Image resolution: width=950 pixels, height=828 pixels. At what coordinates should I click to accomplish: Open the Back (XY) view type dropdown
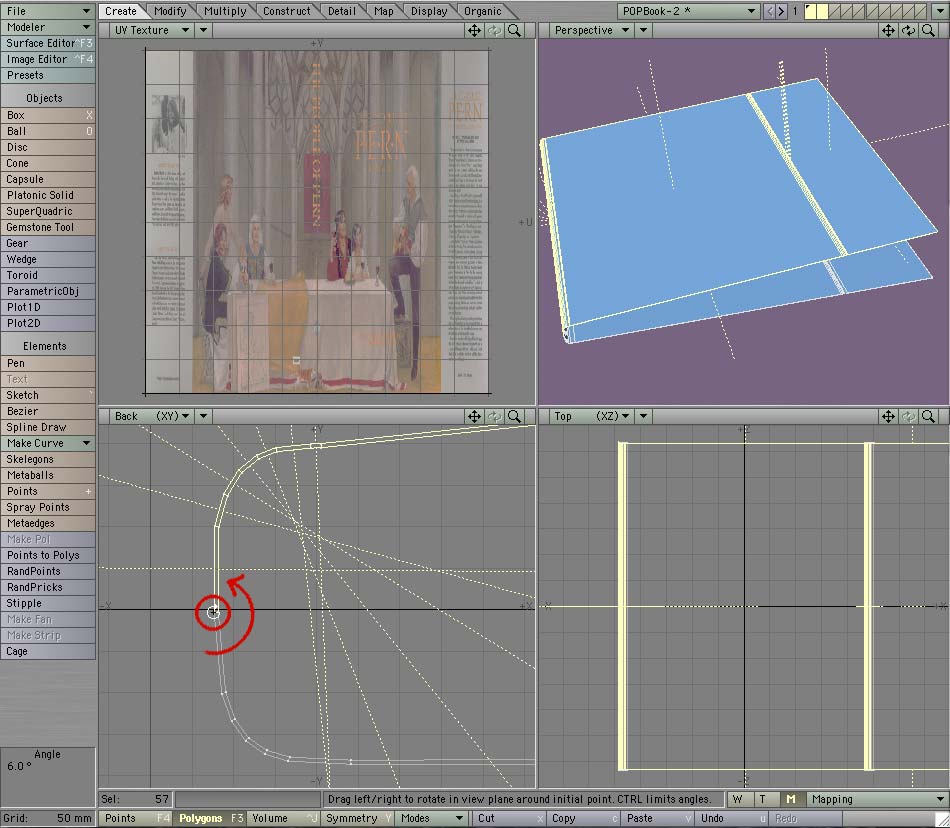pyautogui.click(x=151, y=416)
